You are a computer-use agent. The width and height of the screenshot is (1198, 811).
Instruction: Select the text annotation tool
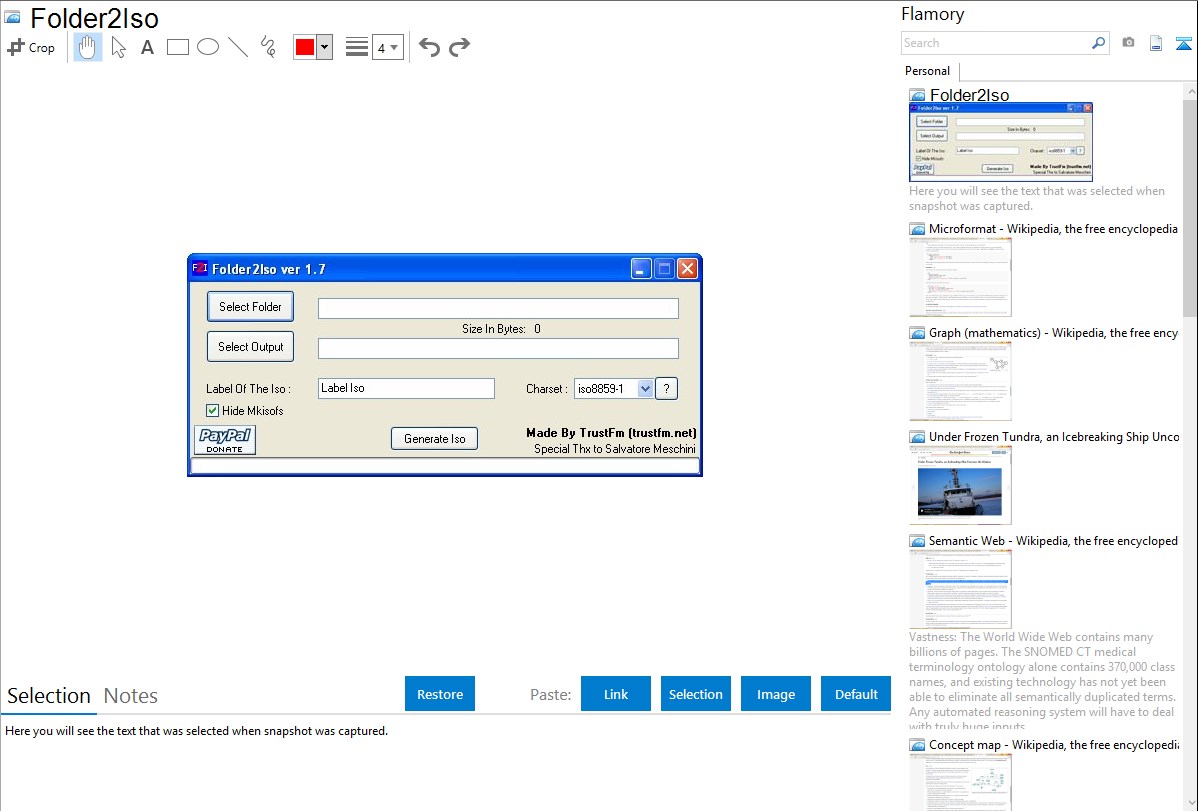click(147, 47)
